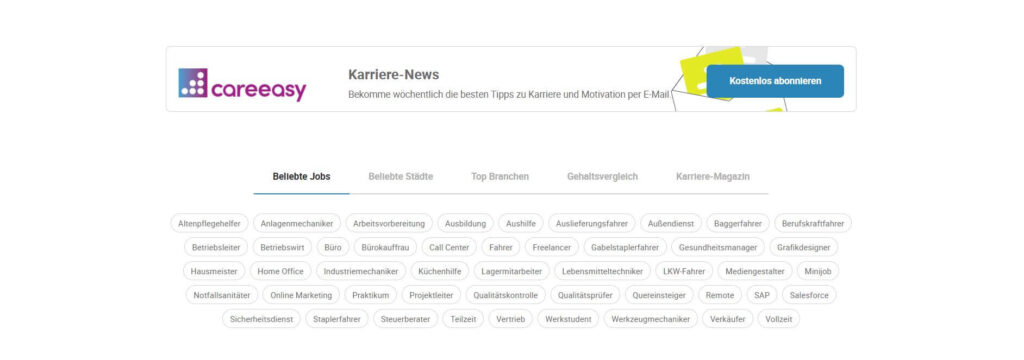
Task: Select the Beliebte Jobs tab
Action: click(302, 176)
